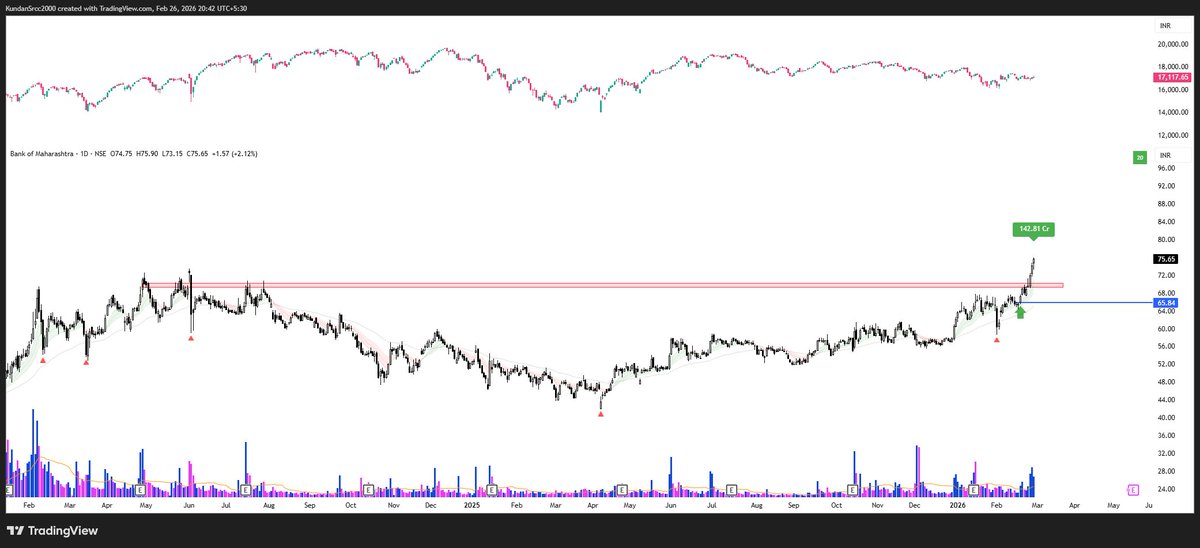Click the 96.00 value on the price scale
Screen dimensions: 1200x548
tap(1166, 168)
